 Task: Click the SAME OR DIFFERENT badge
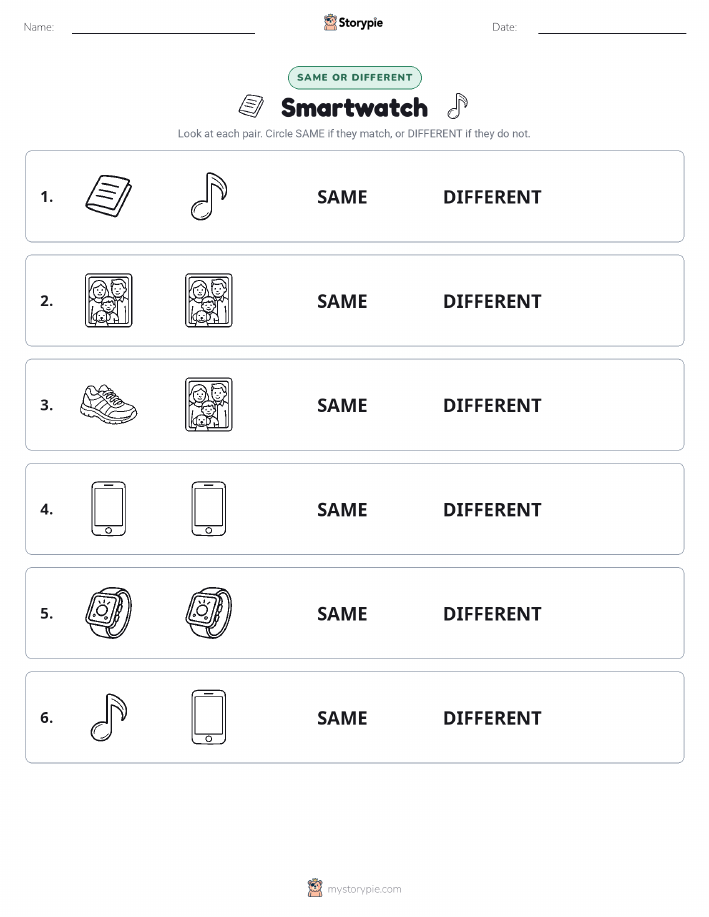tap(354, 77)
